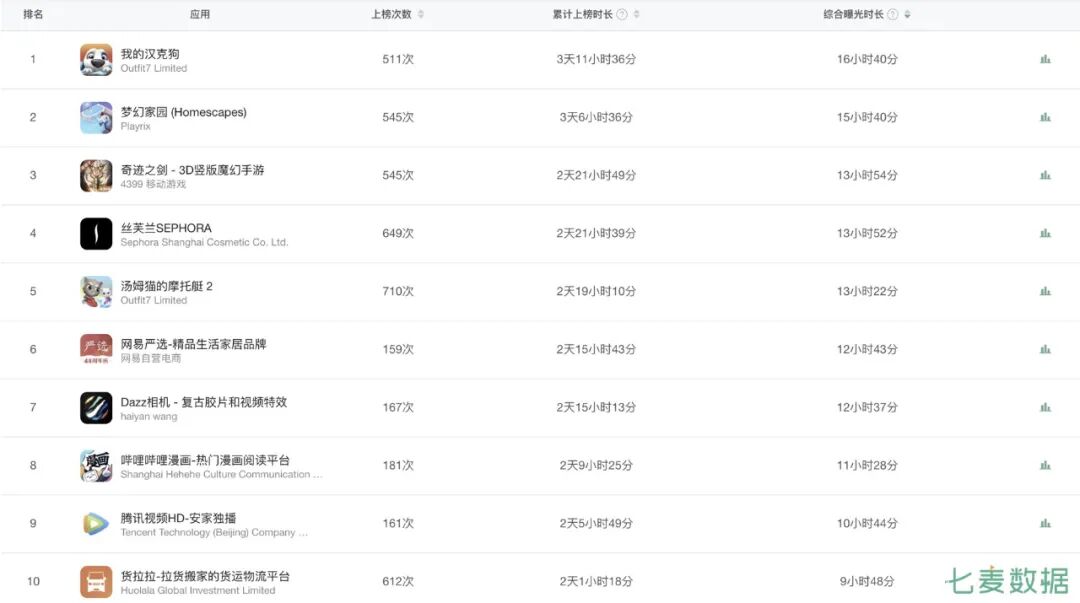This screenshot has height=603, width=1080.
Task: Select the 161次 cell
Action: click(x=398, y=523)
